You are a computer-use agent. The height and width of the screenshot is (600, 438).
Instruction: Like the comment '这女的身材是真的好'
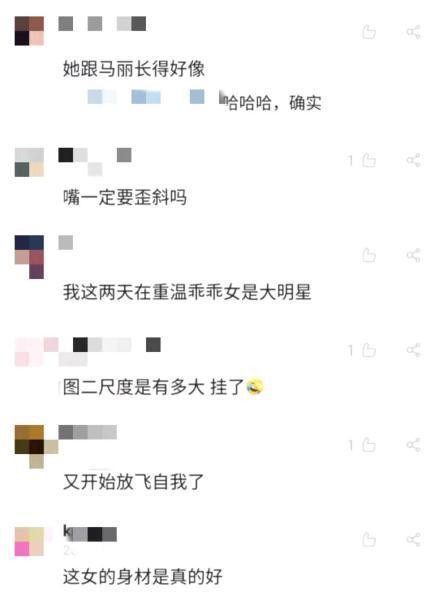[x=369, y=540]
